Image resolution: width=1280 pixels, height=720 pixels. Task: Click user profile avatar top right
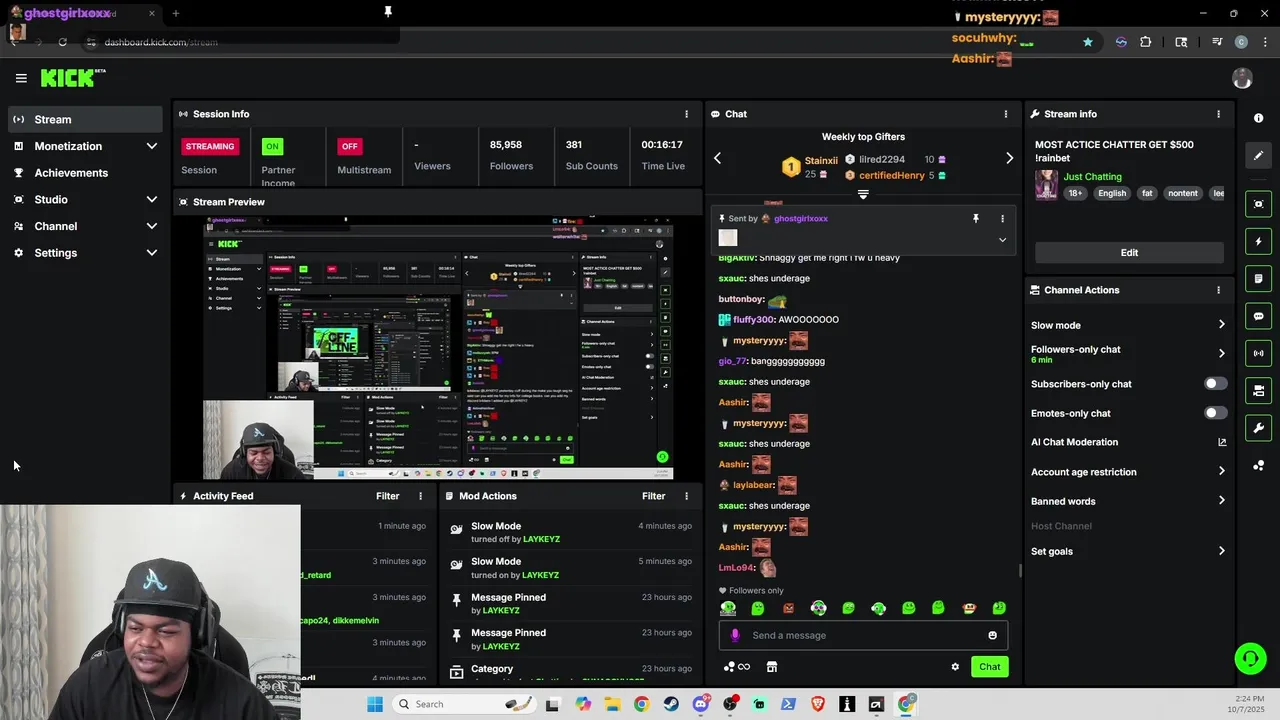(x=1242, y=78)
